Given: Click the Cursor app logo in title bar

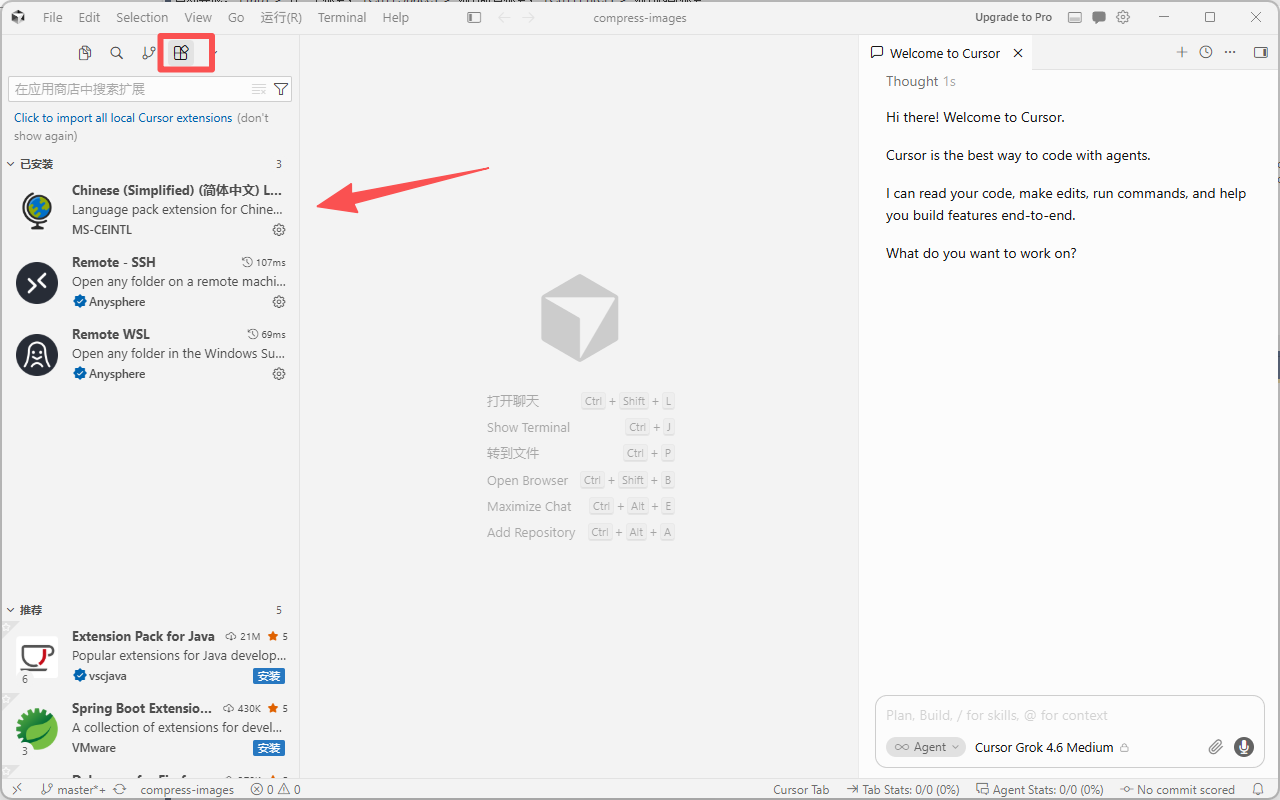Looking at the screenshot, I should [18, 17].
